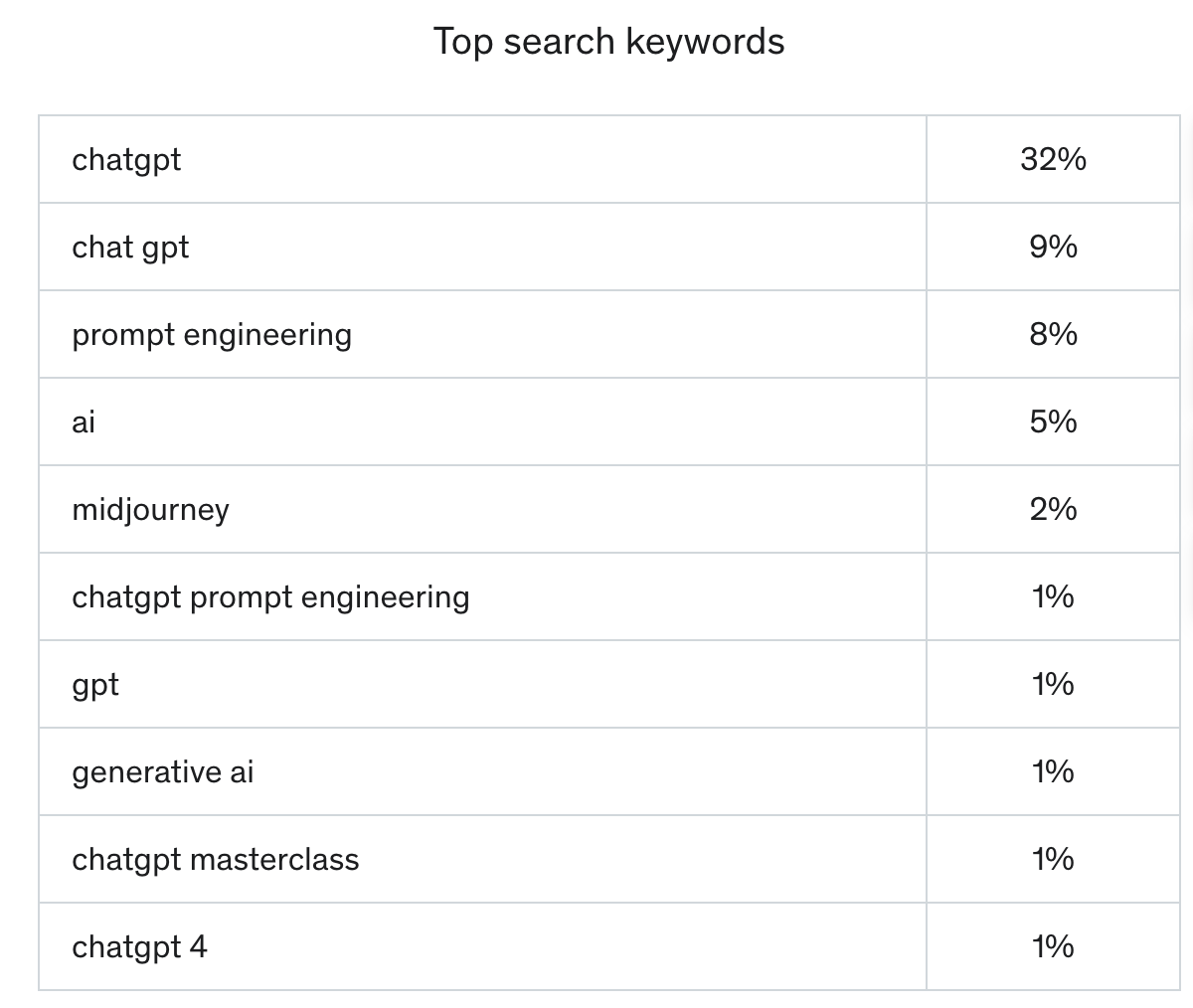Viewport: 1193px width, 1008px height.
Task: Select the "chat gpt" keyword cell
Action: coord(130,247)
